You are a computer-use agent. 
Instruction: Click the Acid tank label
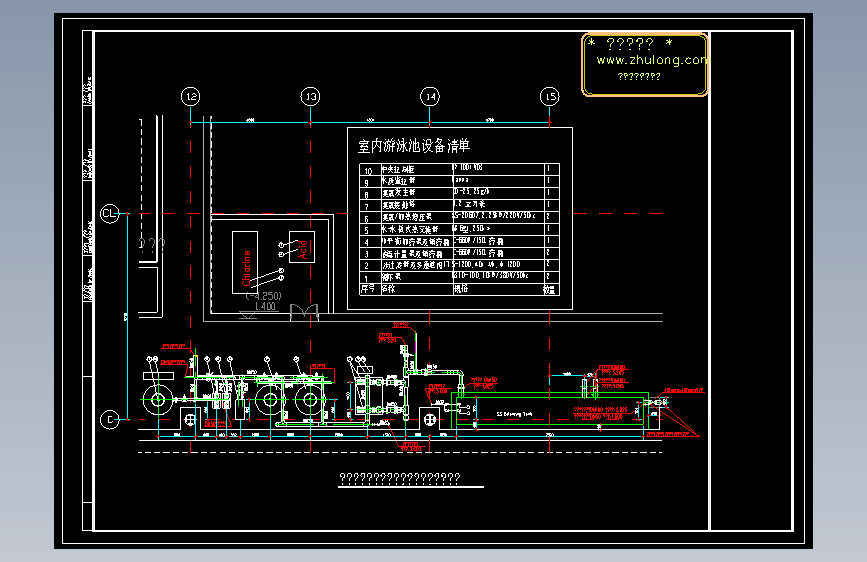[x=302, y=249]
